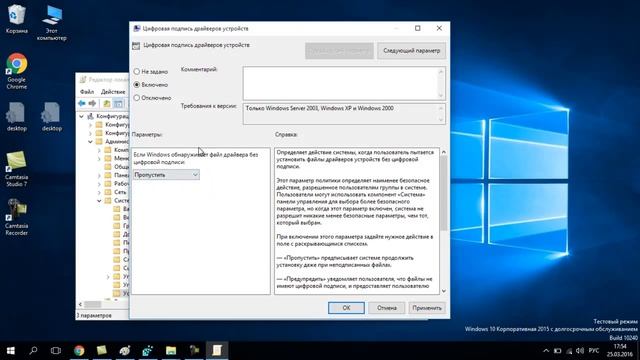Collapse the 'Админис...' folder node

click(x=90, y=142)
